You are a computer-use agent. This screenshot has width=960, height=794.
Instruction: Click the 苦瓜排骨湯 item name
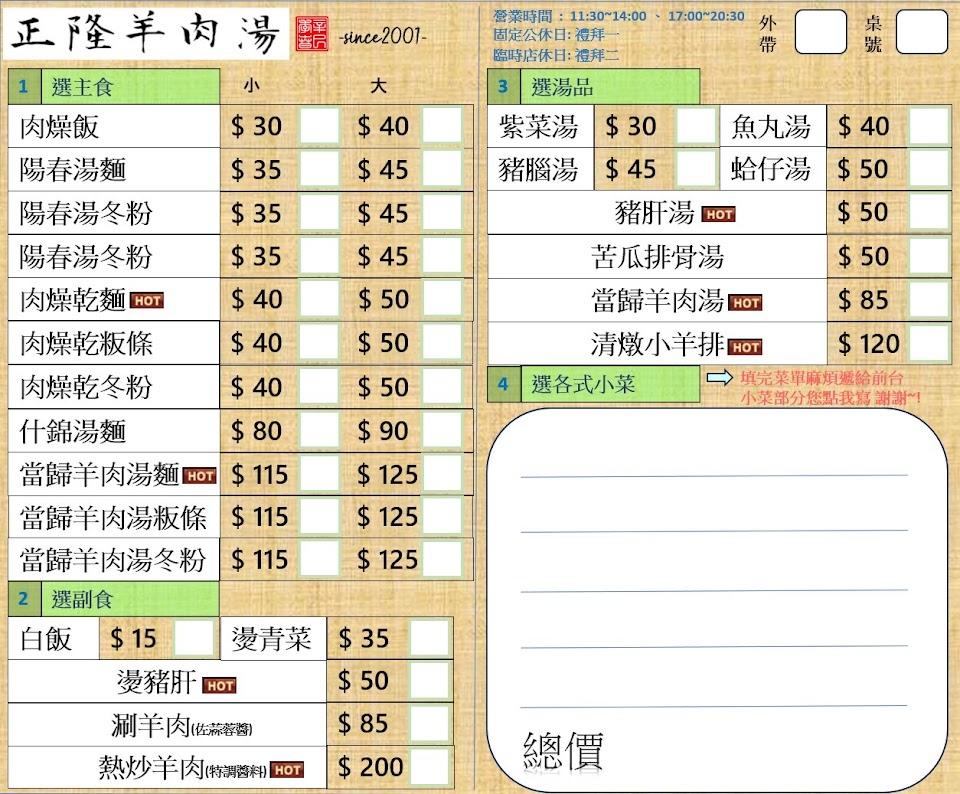point(657,257)
